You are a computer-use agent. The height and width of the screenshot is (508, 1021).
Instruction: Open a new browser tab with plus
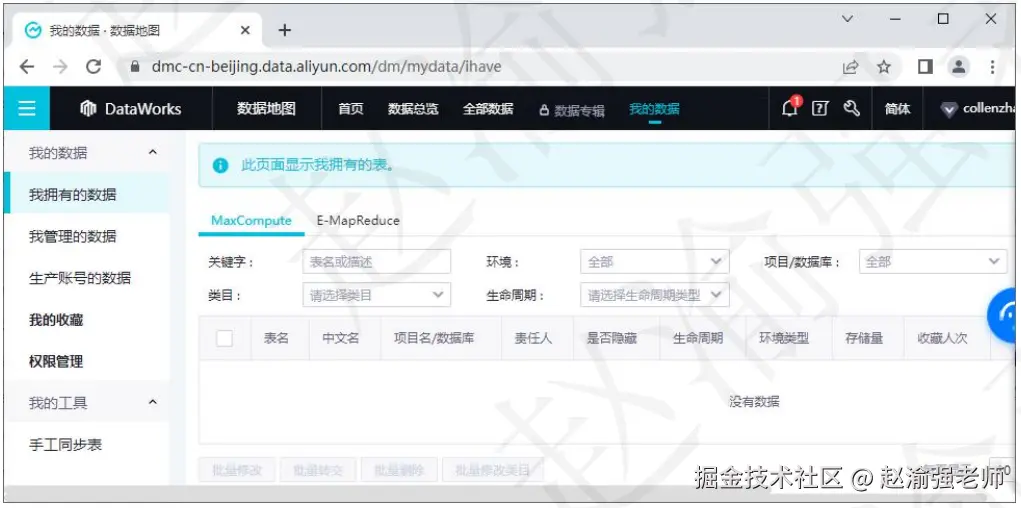point(285,30)
